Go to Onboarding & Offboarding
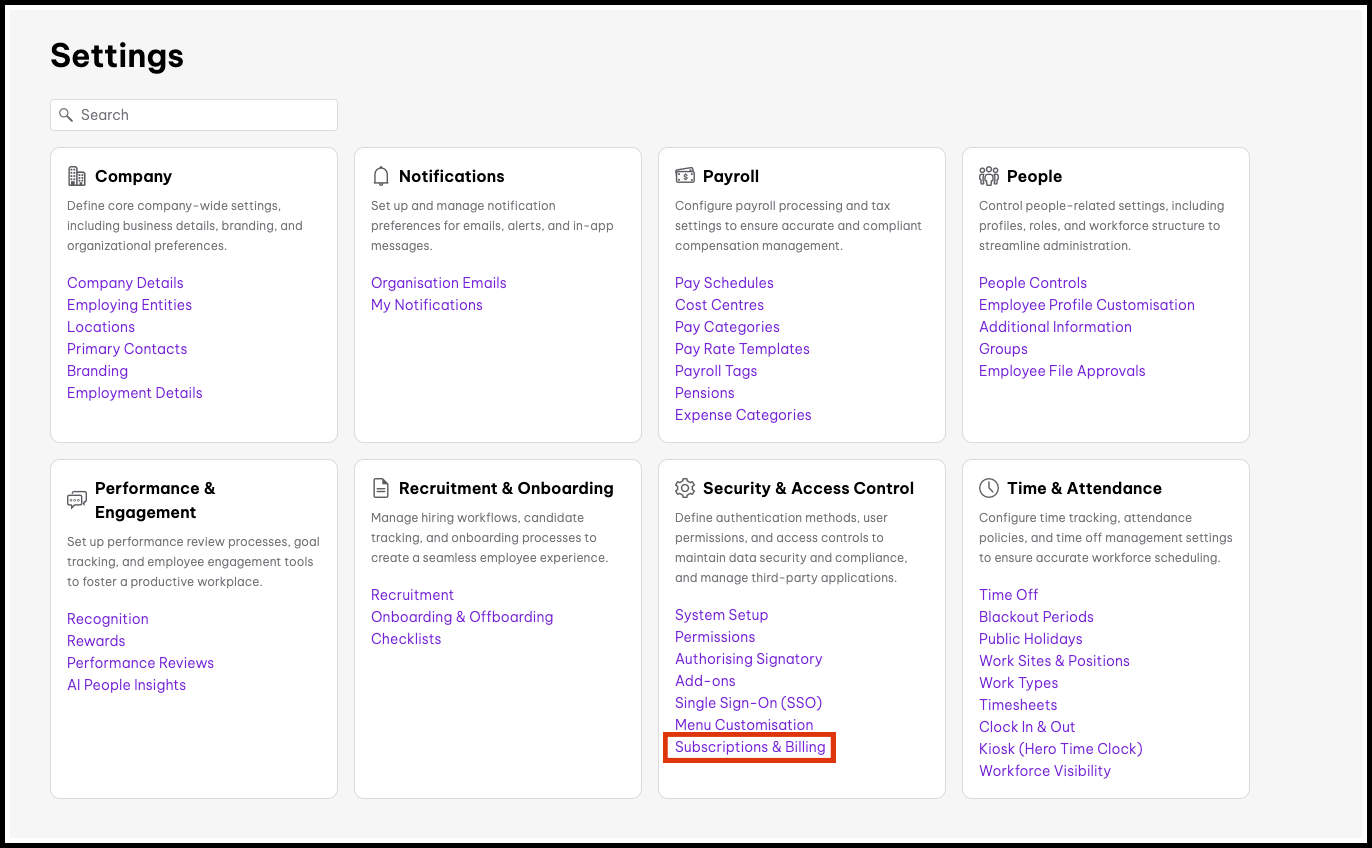Viewport: 1372px width, 848px height. pyautogui.click(x=461, y=617)
